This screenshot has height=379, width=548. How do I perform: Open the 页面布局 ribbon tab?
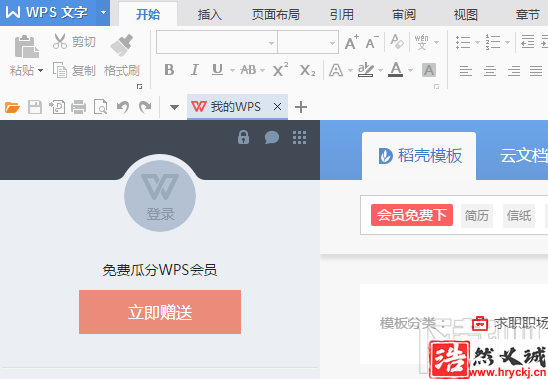tap(276, 14)
